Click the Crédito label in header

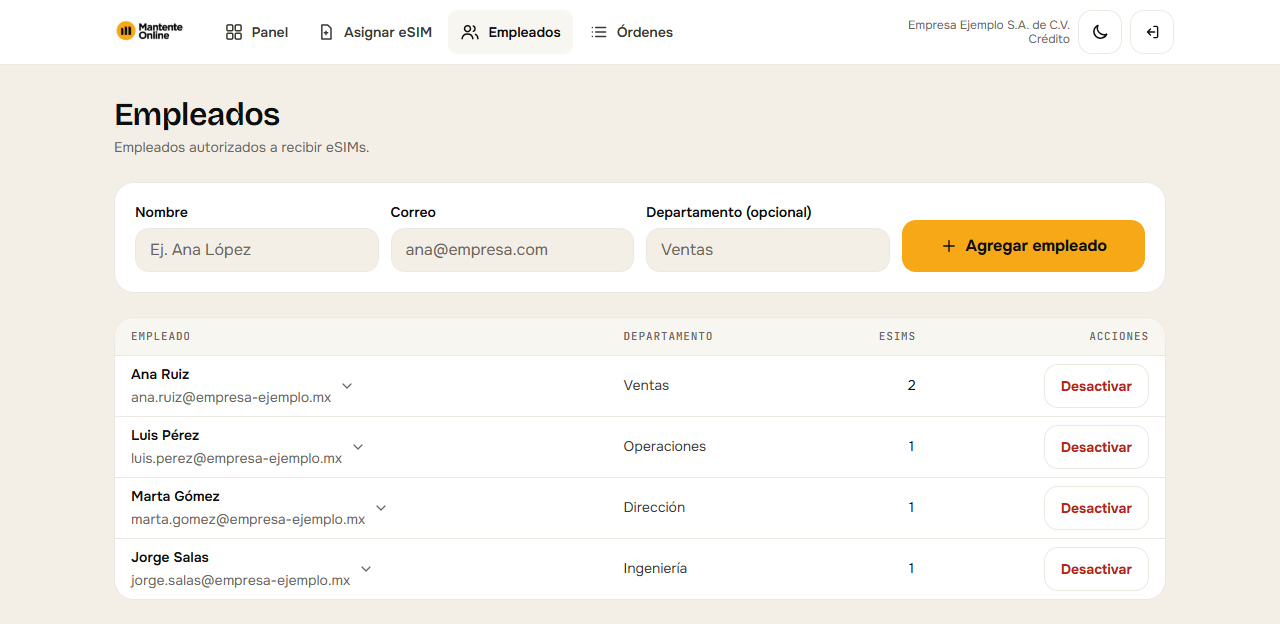tap(1049, 39)
